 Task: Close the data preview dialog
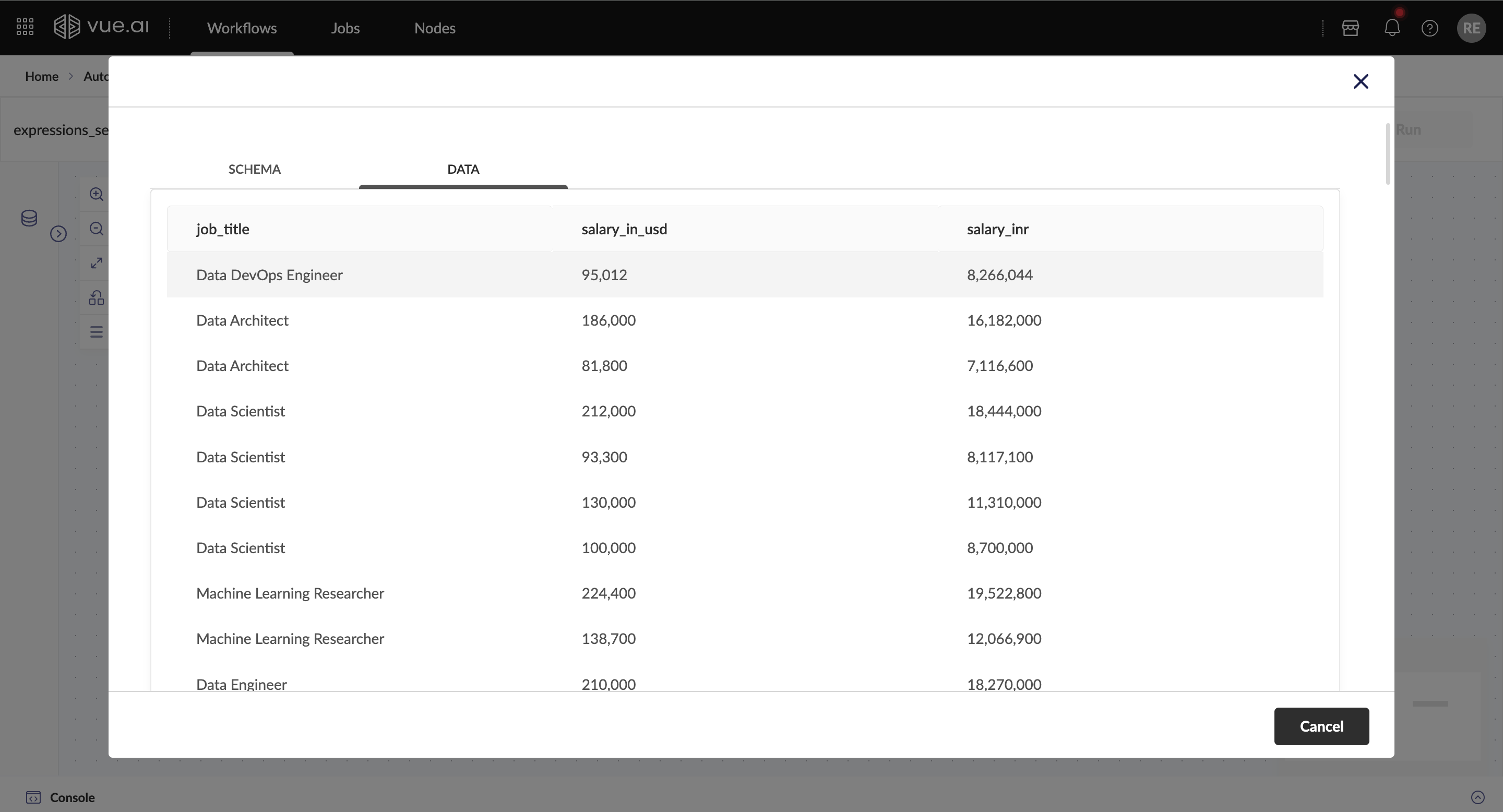(x=1361, y=81)
